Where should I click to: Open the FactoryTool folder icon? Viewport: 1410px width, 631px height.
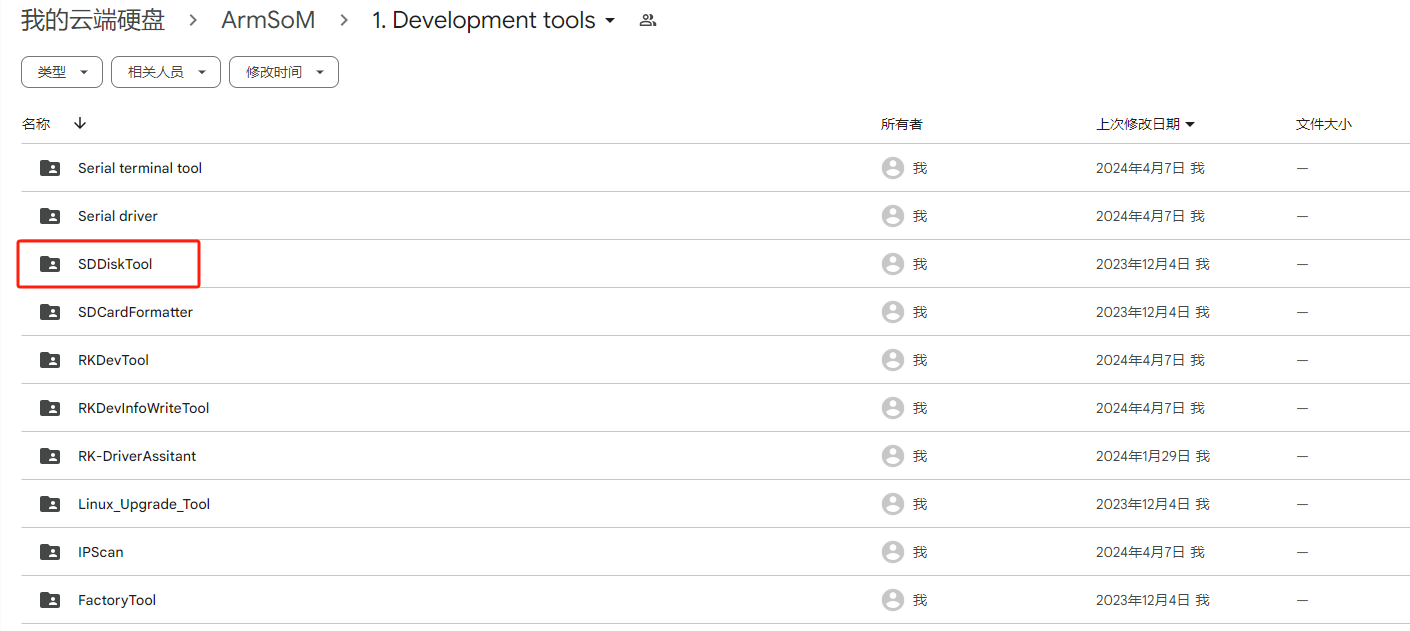pyautogui.click(x=49, y=599)
